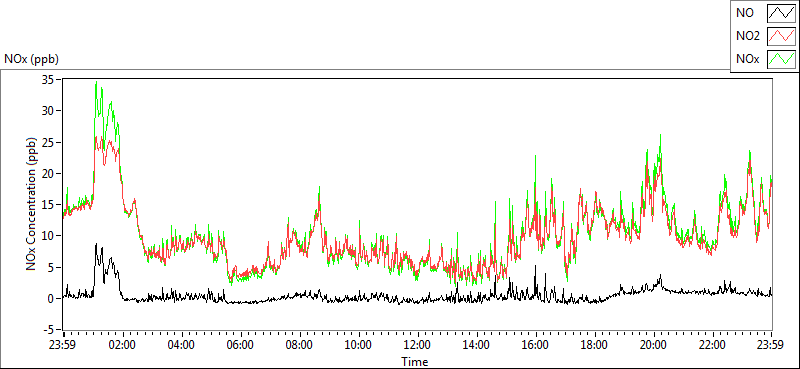This screenshot has width=800, height=369.
Task: Click the highest green NOx peak near 01:00
Action: coord(96,82)
